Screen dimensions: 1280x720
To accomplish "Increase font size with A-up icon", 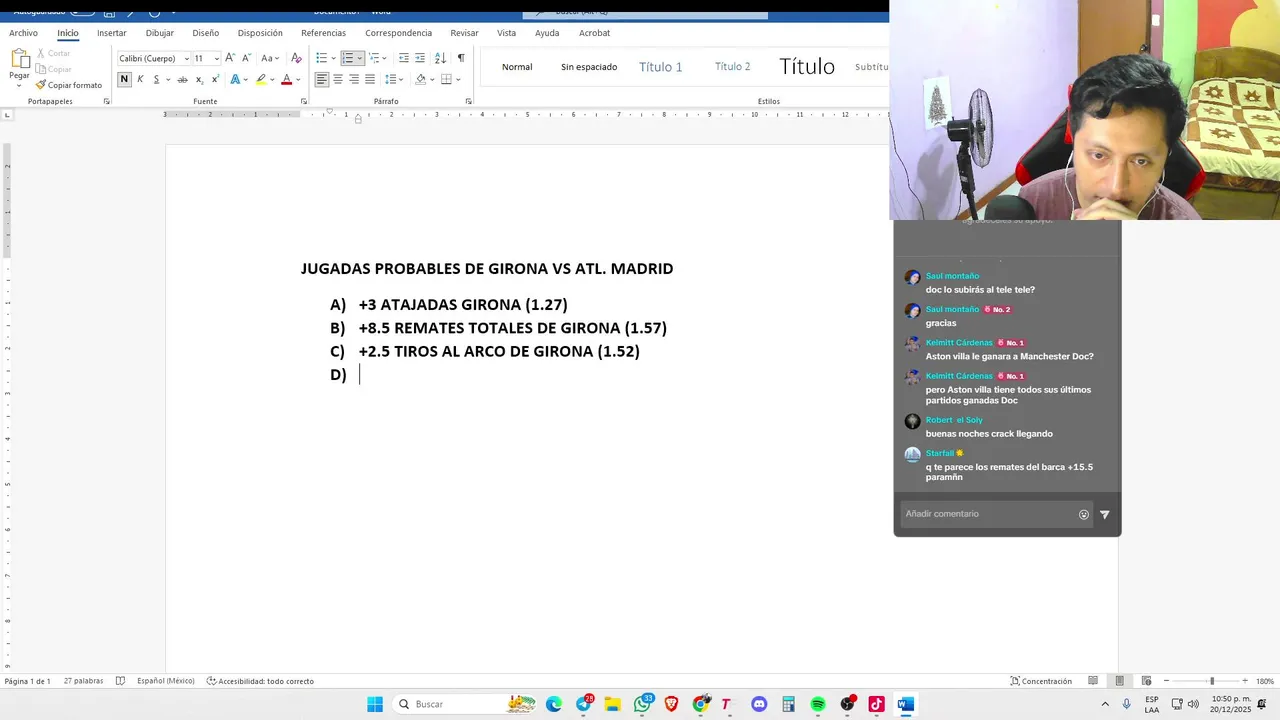I will click(230, 58).
